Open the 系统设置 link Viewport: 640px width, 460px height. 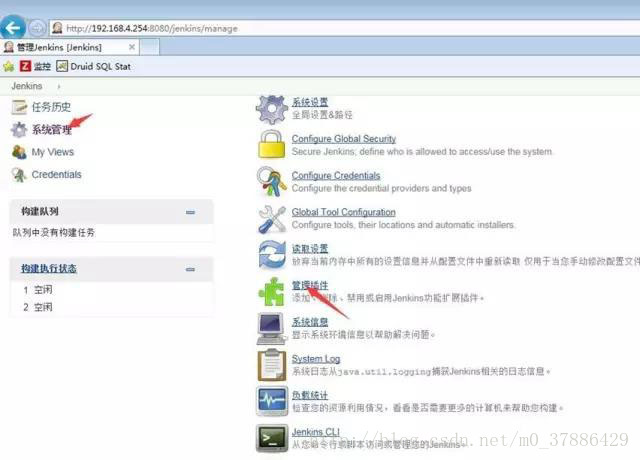pos(310,102)
